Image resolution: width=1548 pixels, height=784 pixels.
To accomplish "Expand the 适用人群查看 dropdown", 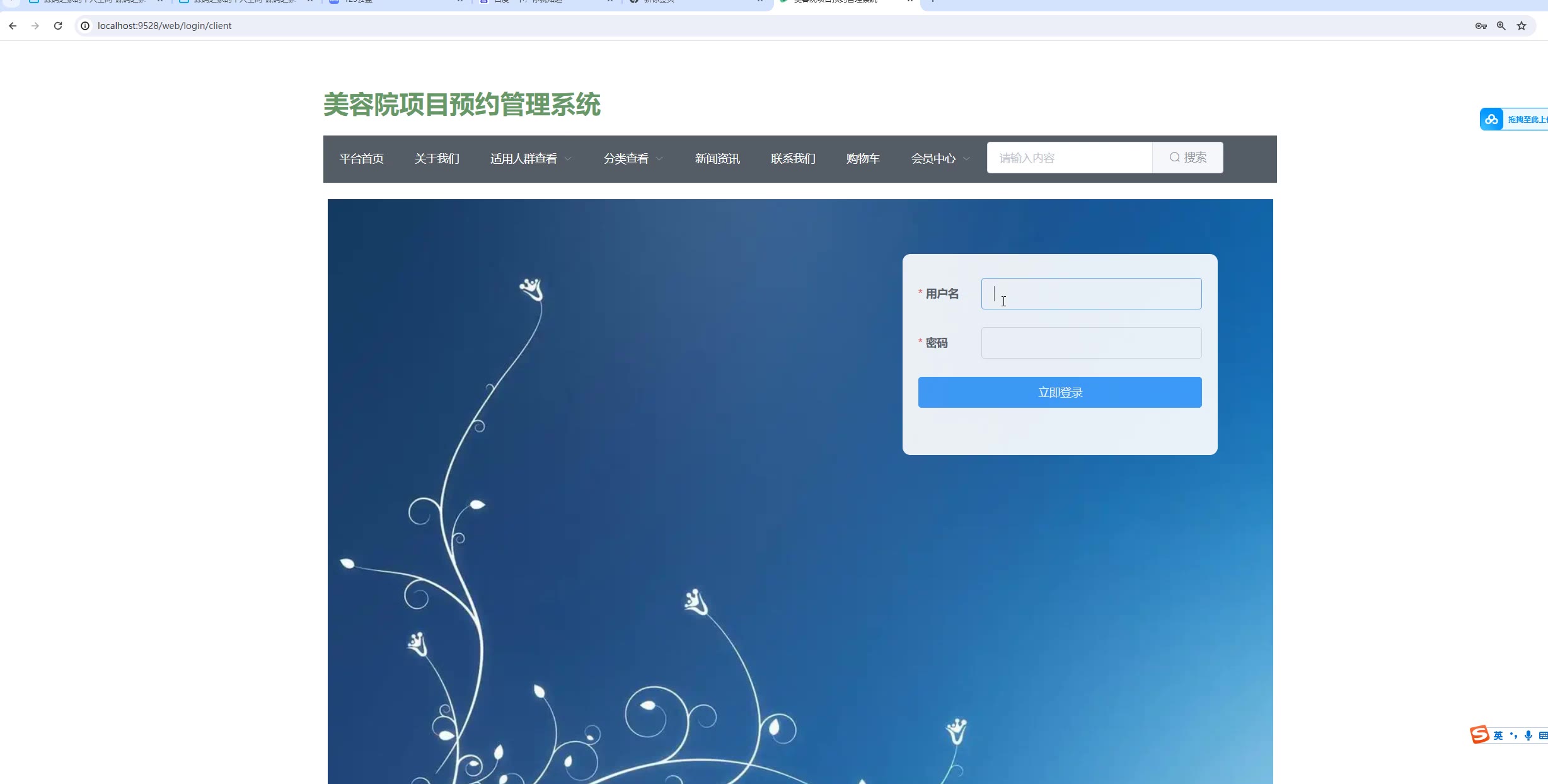I will (x=531, y=159).
